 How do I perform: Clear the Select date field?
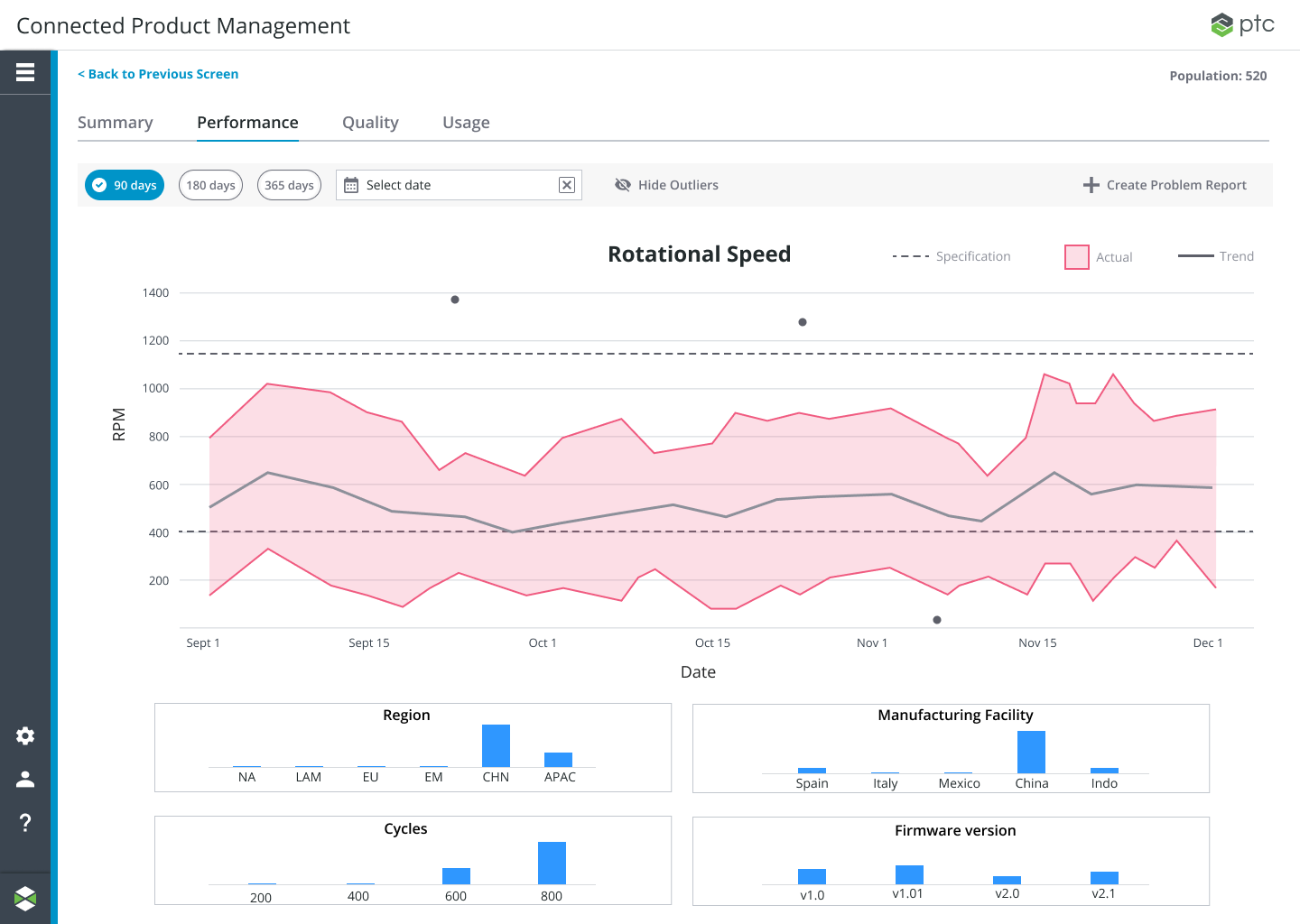point(567,185)
